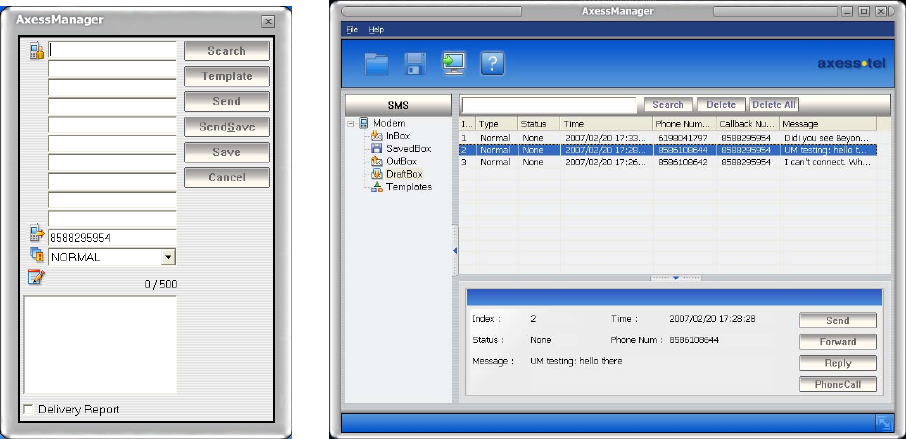The image size is (906, 439).
Task: Click the message edit notepad icon
Action: (x=36, y=277)
